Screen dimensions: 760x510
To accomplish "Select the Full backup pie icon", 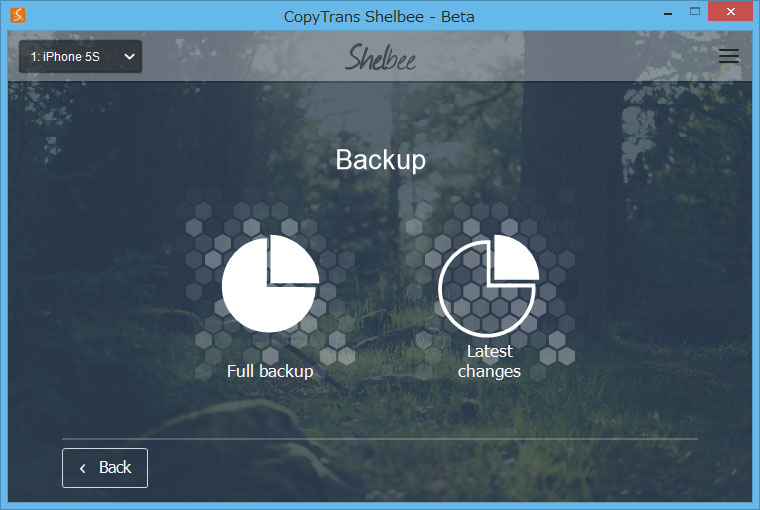I will pyautogui.click(x=270, y=284).
